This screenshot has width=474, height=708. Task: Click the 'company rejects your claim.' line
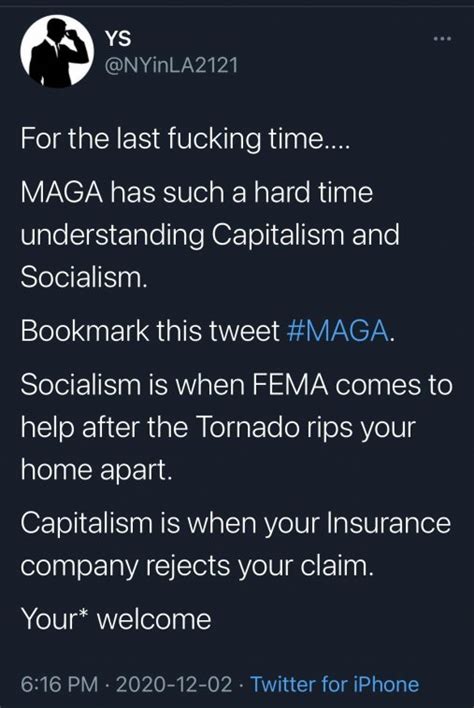tap(197, 566)
